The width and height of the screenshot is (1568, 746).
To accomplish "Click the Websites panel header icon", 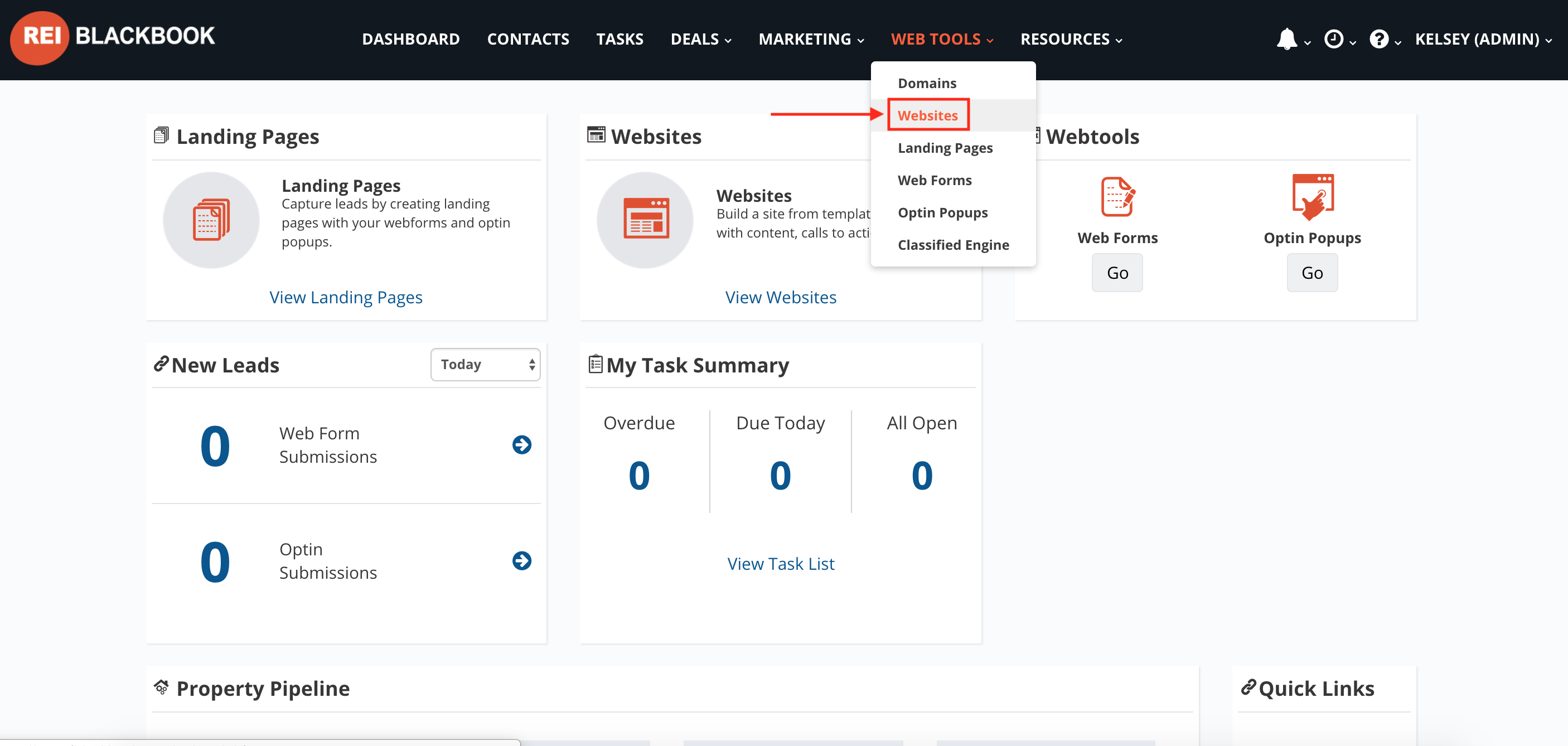I will [x=596, y=134].
